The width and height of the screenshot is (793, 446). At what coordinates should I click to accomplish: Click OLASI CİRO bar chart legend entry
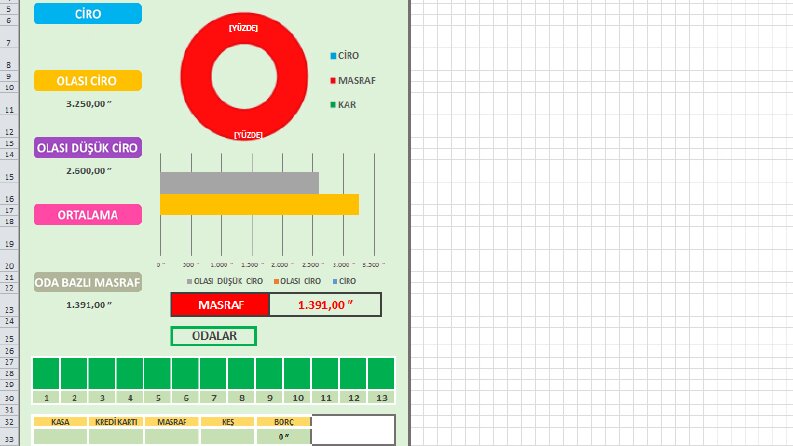[x=297, y=281]
